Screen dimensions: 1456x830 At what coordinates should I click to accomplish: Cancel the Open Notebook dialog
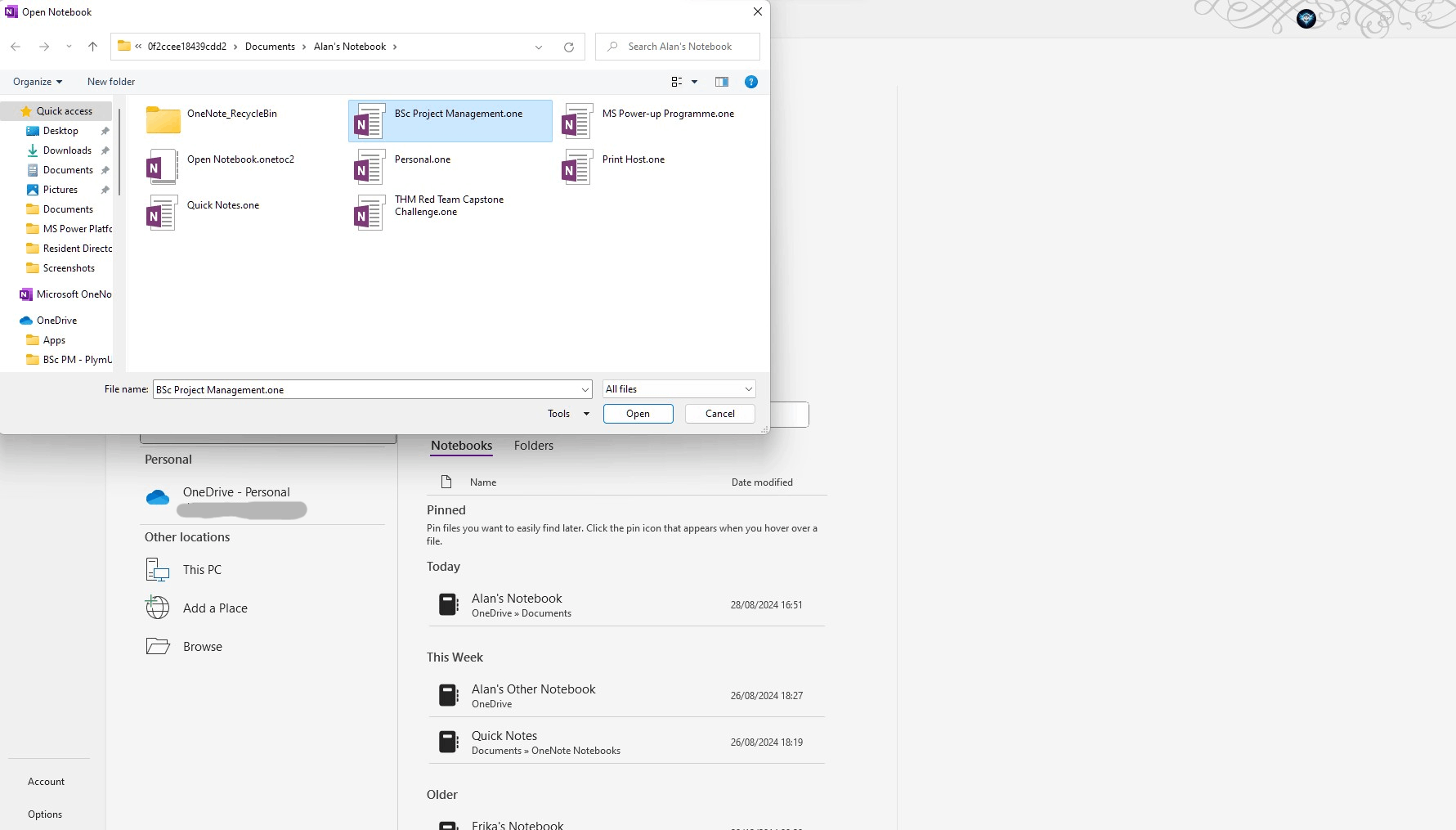[720, 414]
